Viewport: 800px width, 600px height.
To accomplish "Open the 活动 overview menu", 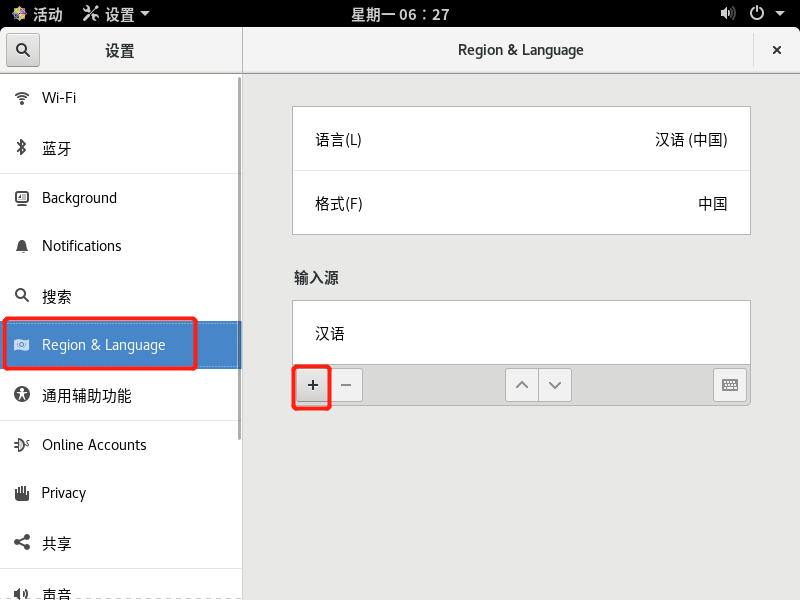I will tap(35, 14).
